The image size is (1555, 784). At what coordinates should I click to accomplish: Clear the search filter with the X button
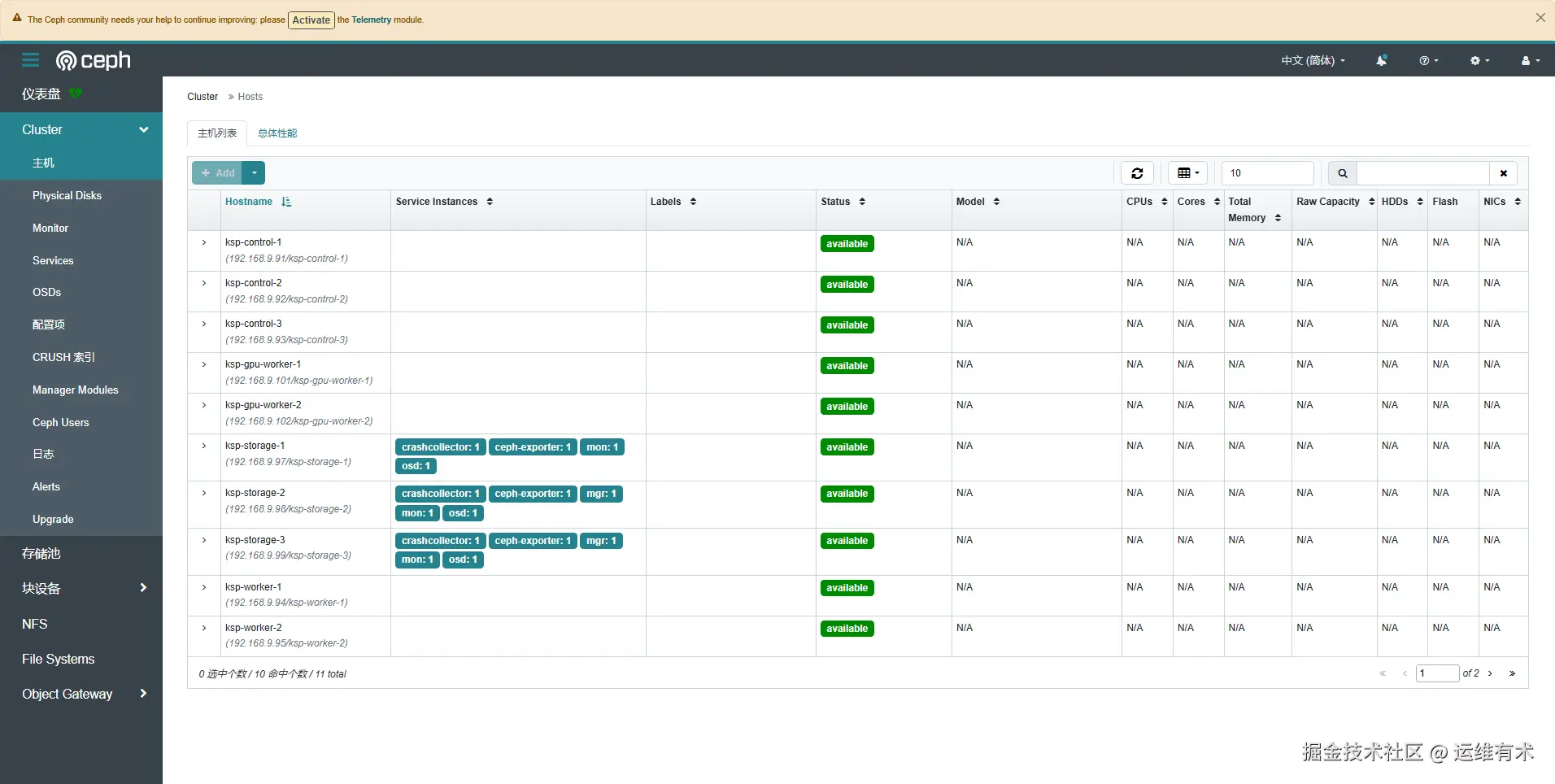click(1503, 173)
